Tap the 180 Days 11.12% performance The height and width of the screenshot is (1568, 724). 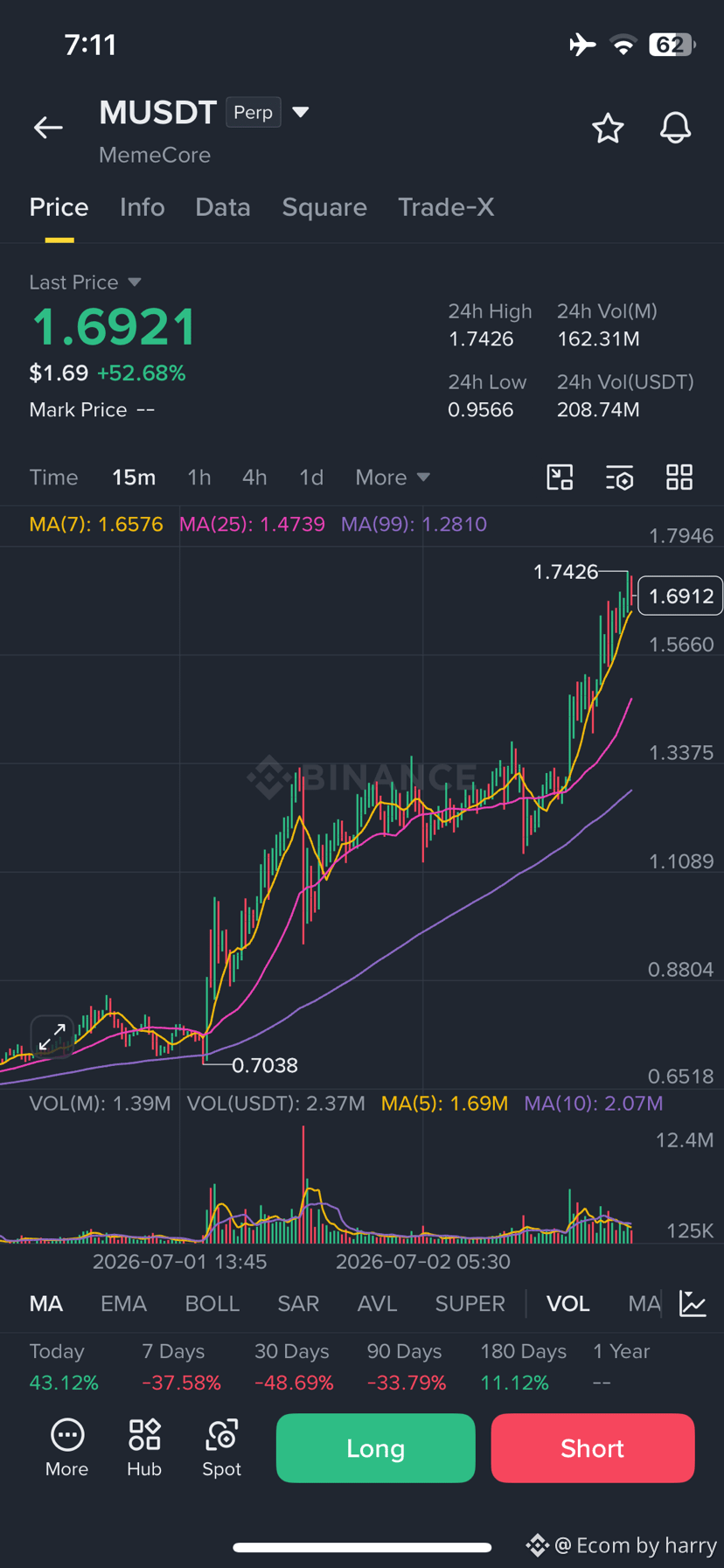[x=523, y=1367]
